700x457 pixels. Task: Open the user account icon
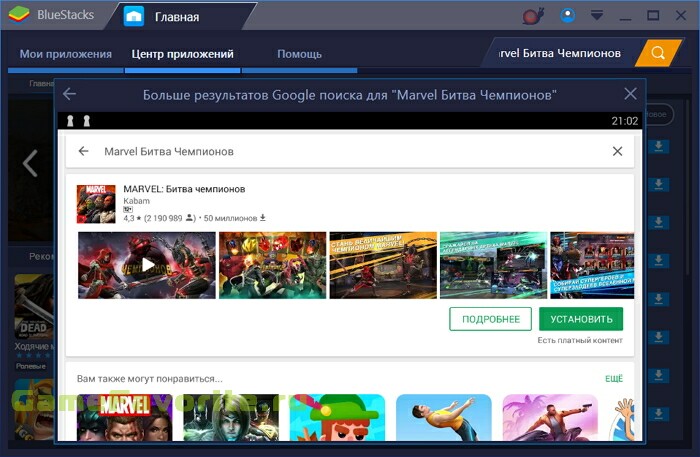(568, 16)
